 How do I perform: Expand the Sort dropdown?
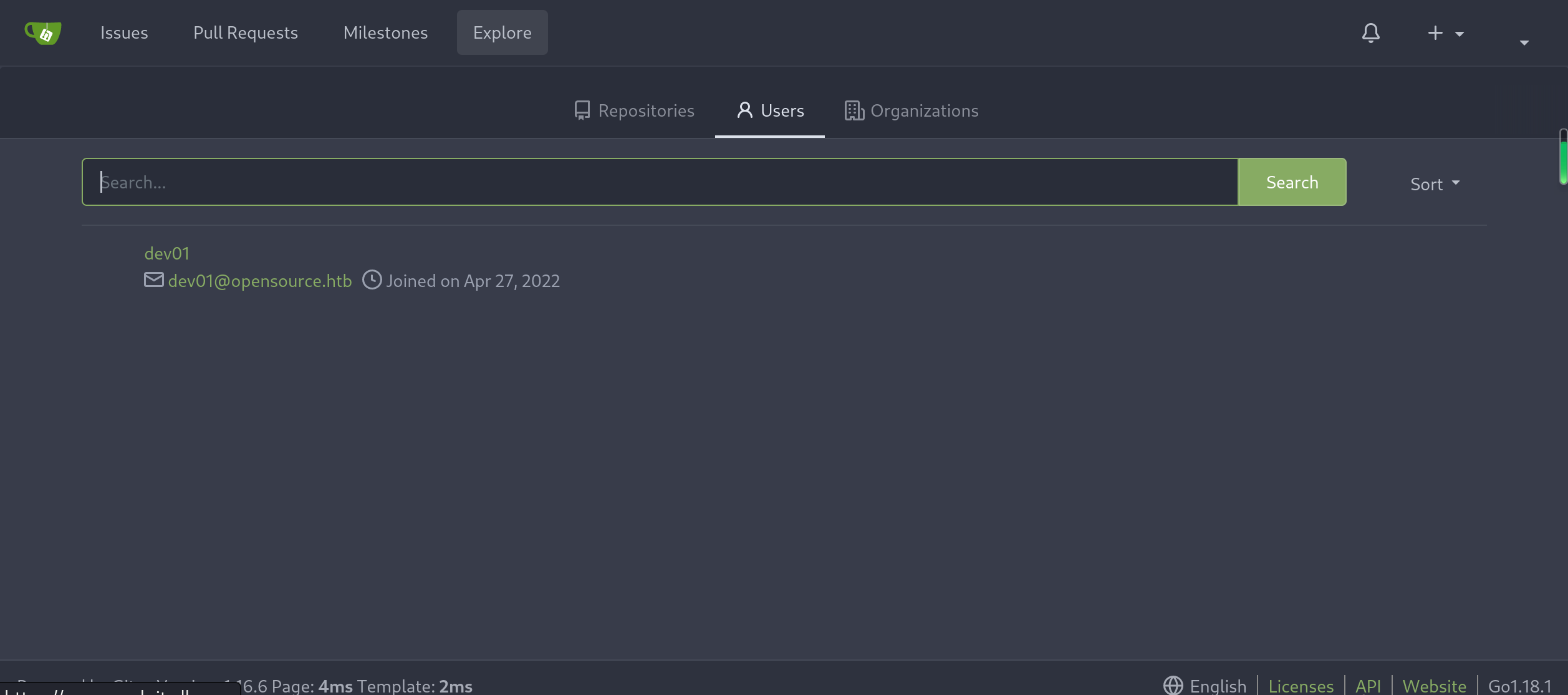[1435, 183]
